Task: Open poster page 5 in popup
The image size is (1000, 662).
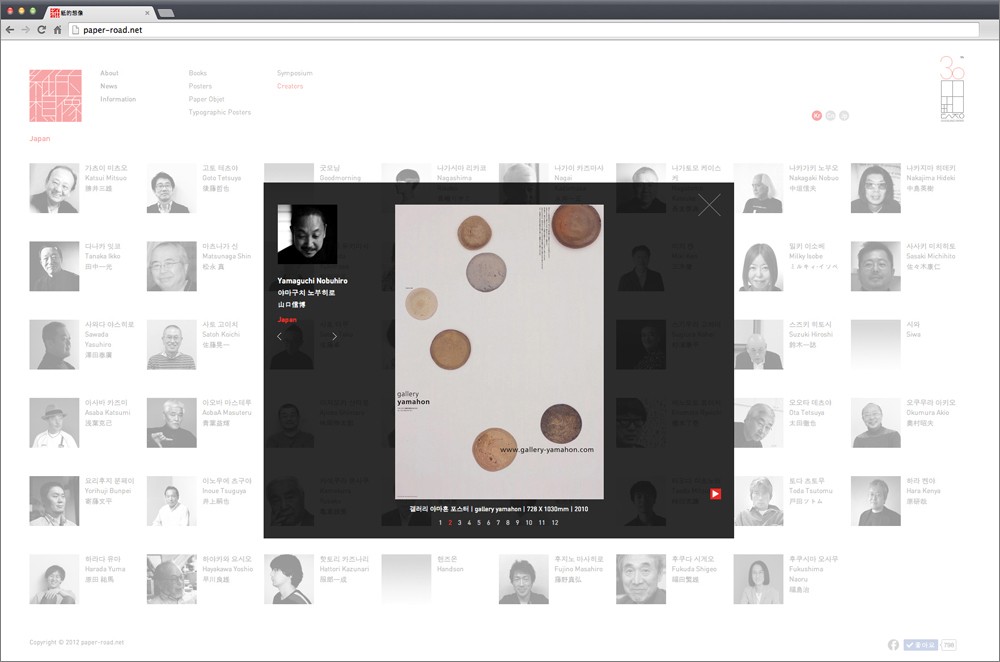Action: (478, 522)
